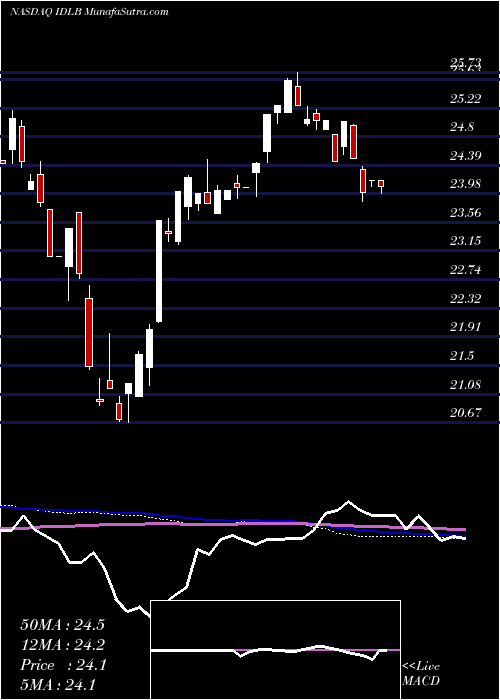Viewport: 500px width, 700px height.
Task: Click the 23.15 price label
Action: [466, 242]
